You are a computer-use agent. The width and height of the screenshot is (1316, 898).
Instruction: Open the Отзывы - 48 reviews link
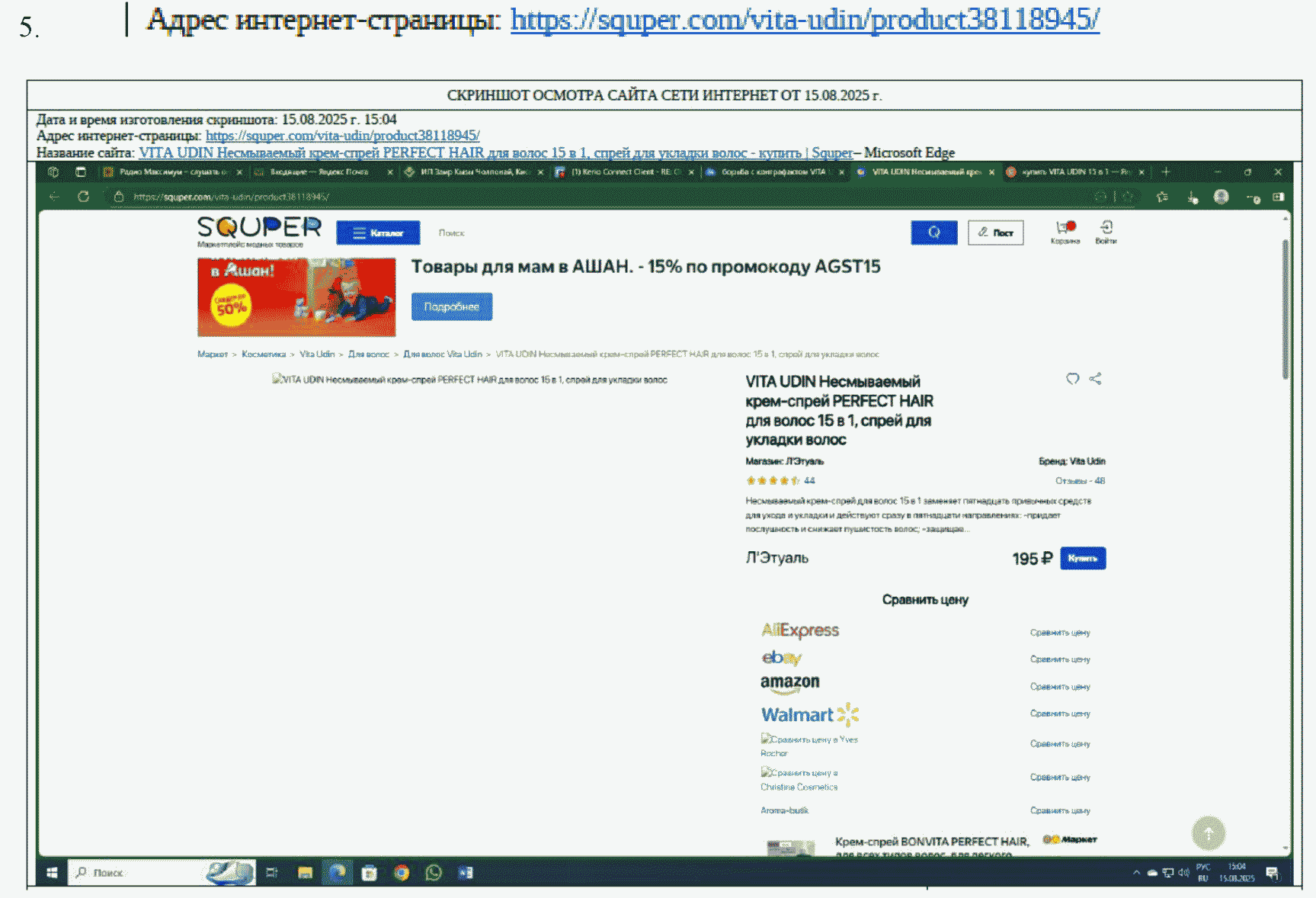point(1080,481)
